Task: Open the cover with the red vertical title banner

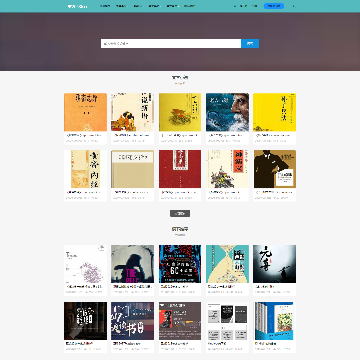Action: click(227, 169)
